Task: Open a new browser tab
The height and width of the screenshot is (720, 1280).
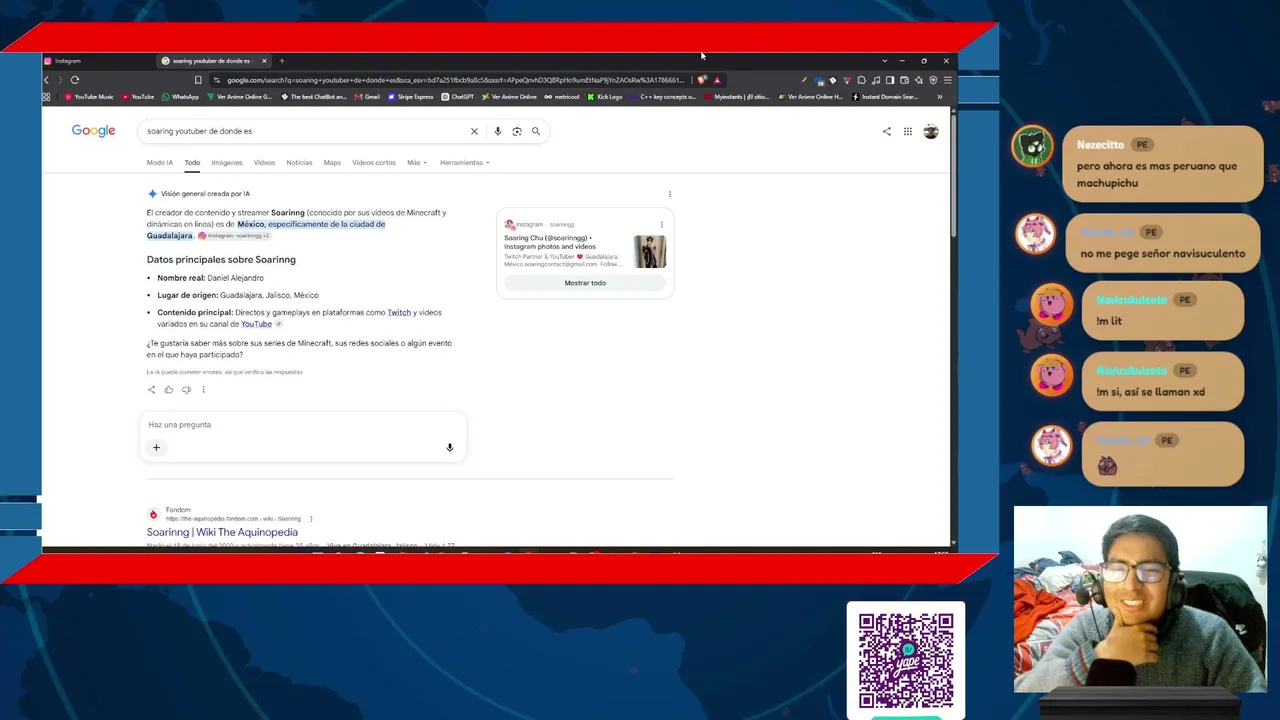Action: 282,61
